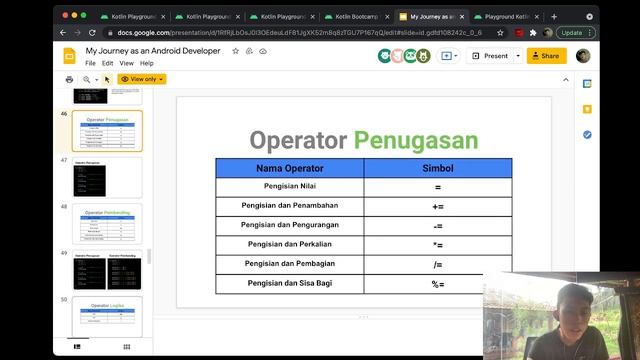Expand the Present options arrow
This screenshot has width=640, height=360.
(x=518, y=56)
